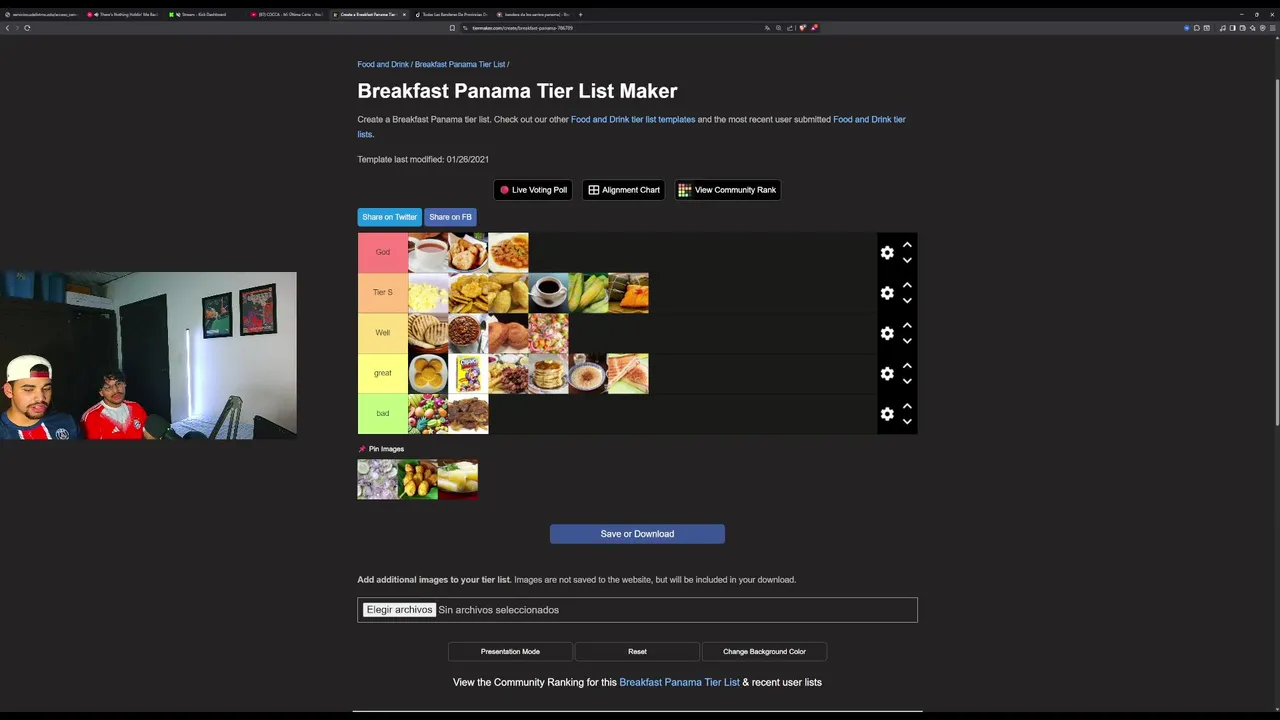Select the black coffee cup image in Tier S
This screenshot has width=1280, height=720.
coord(548,293)
